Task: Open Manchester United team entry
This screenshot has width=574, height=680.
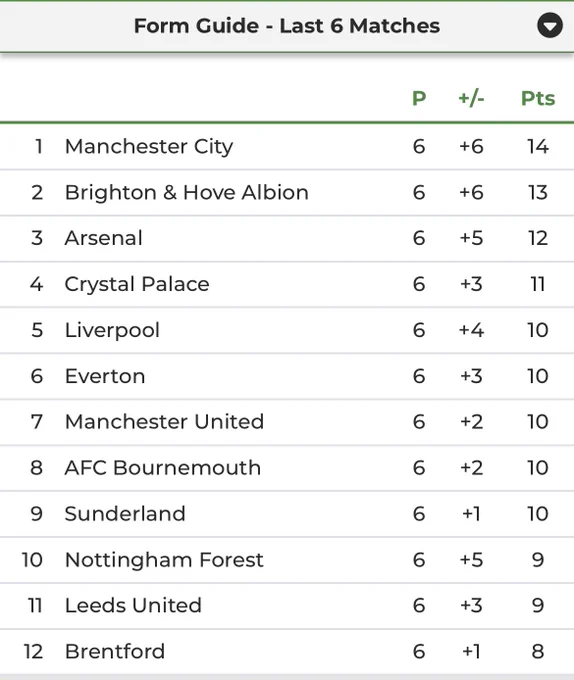Action: pos(164,422)
